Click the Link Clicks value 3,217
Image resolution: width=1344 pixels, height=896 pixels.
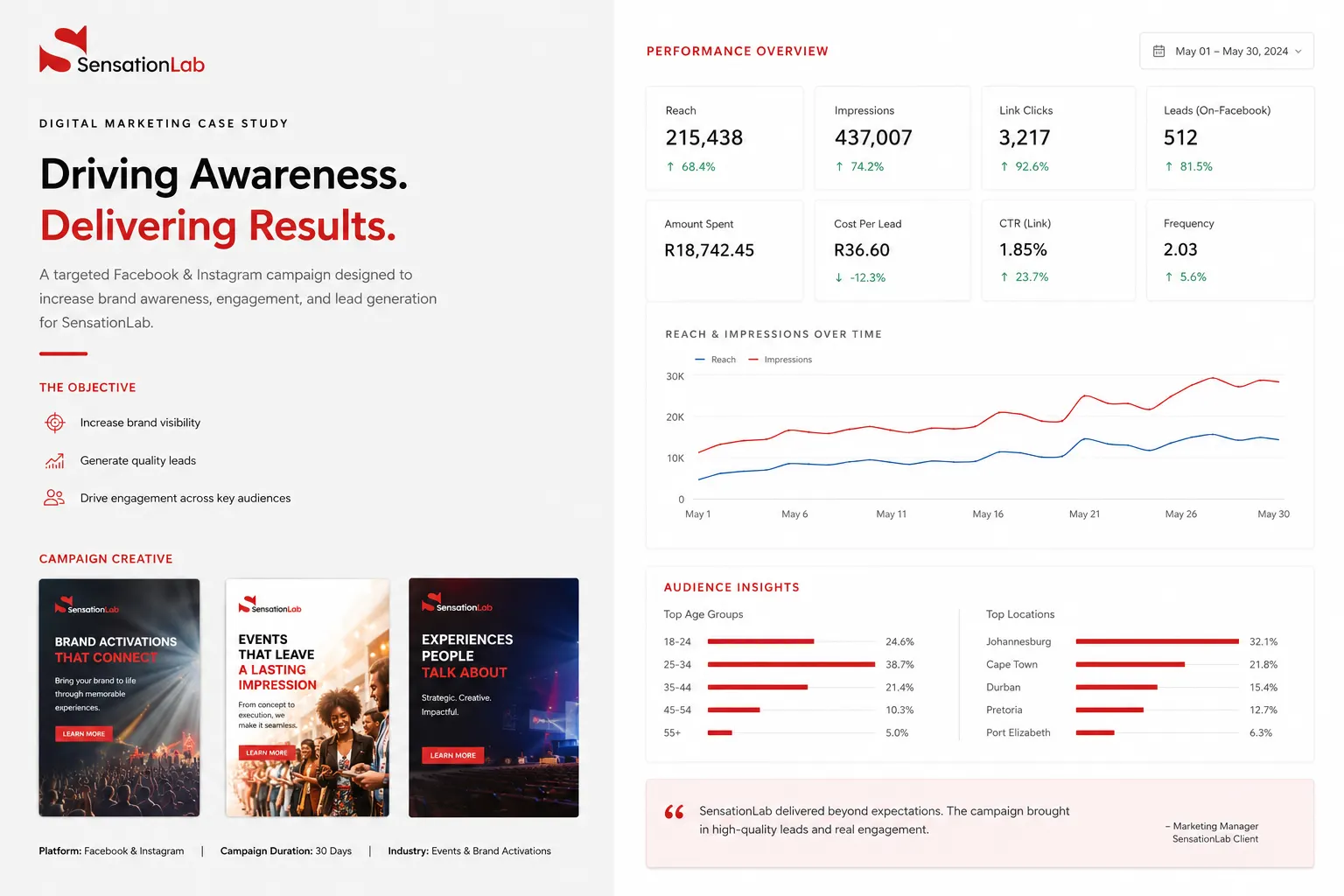point(1025,138)
